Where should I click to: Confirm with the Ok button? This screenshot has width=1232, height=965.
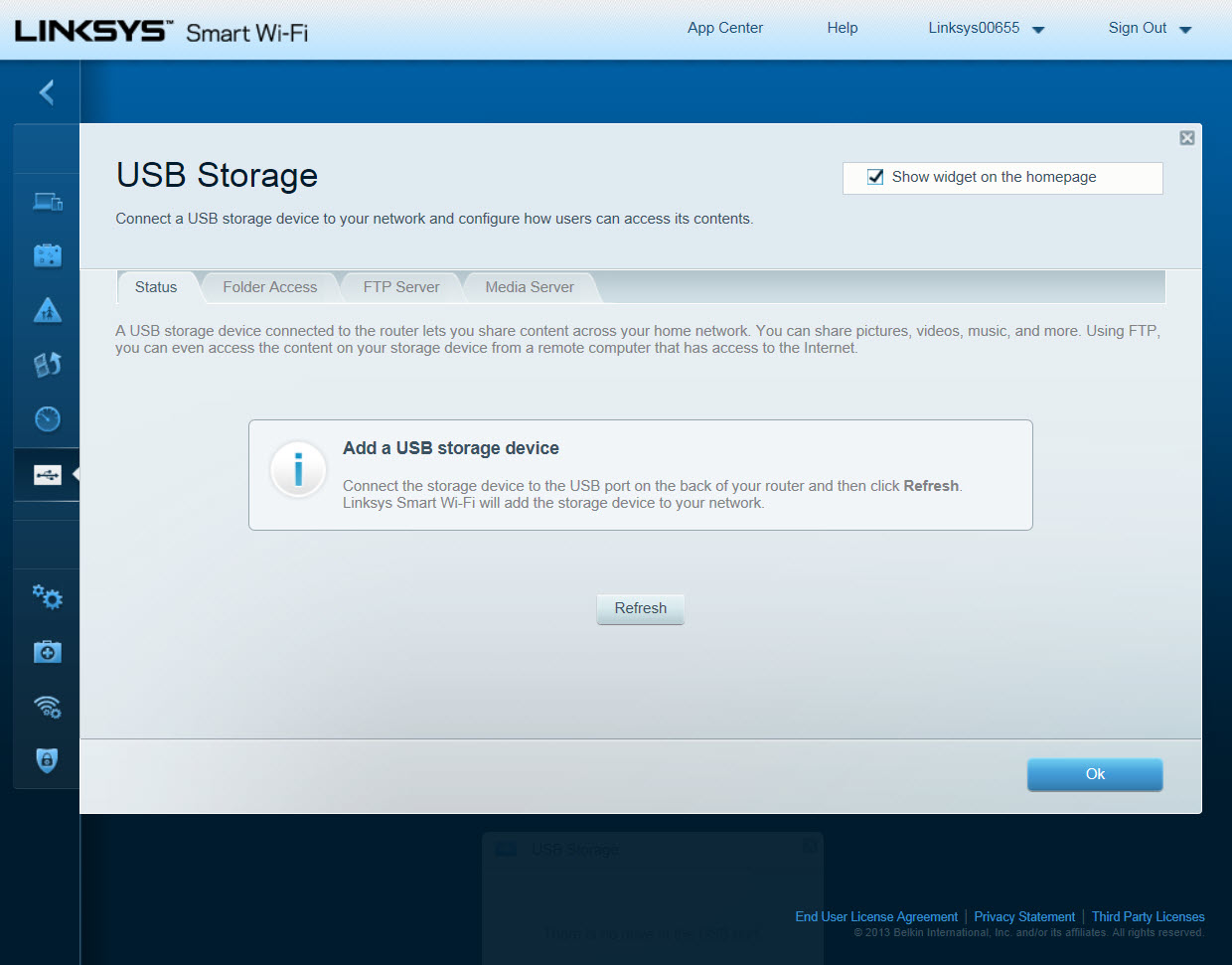pos(1095,774)
